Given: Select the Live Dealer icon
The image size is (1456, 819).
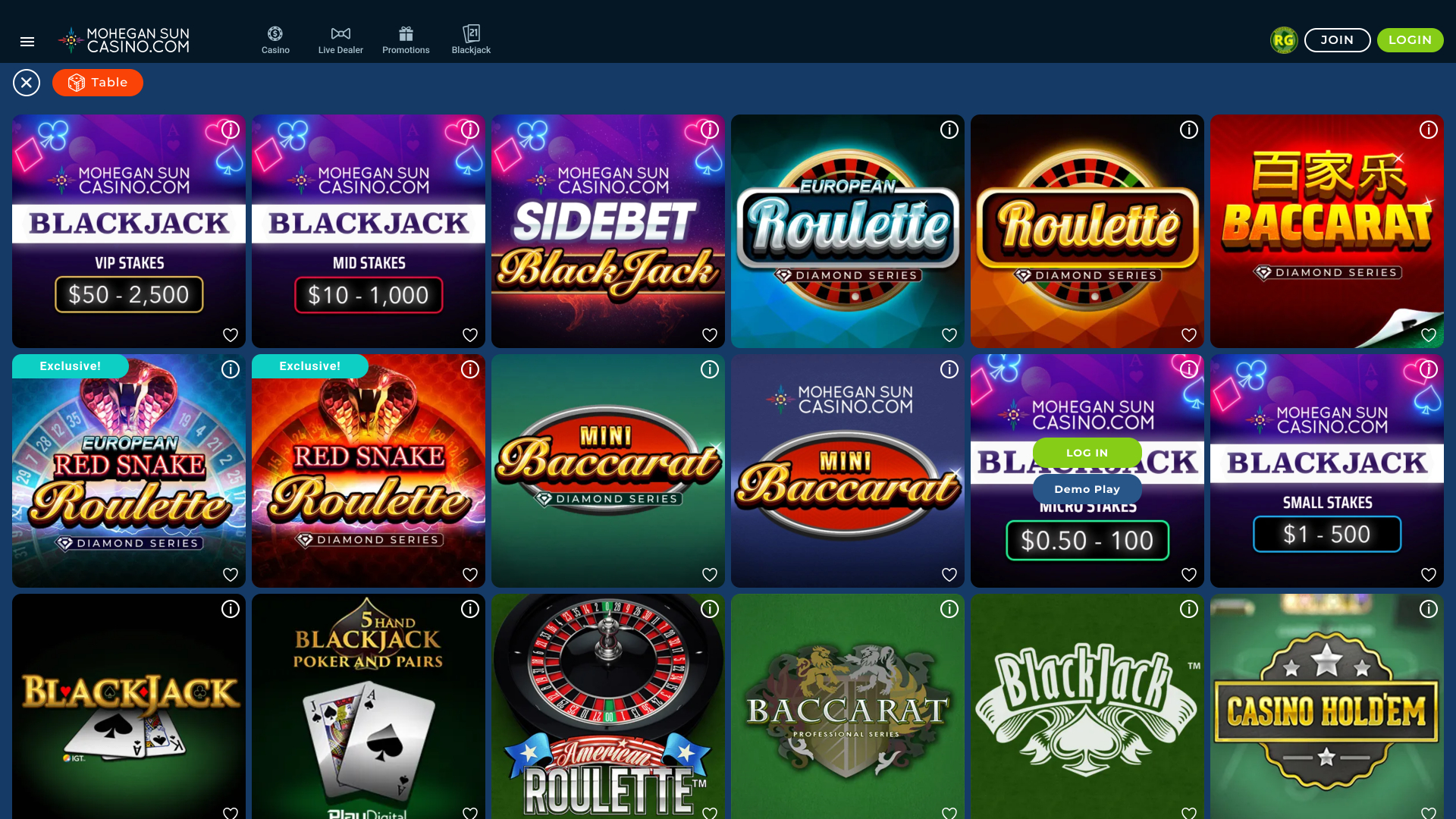Looking at the screenshot, I should coord(340,33).
